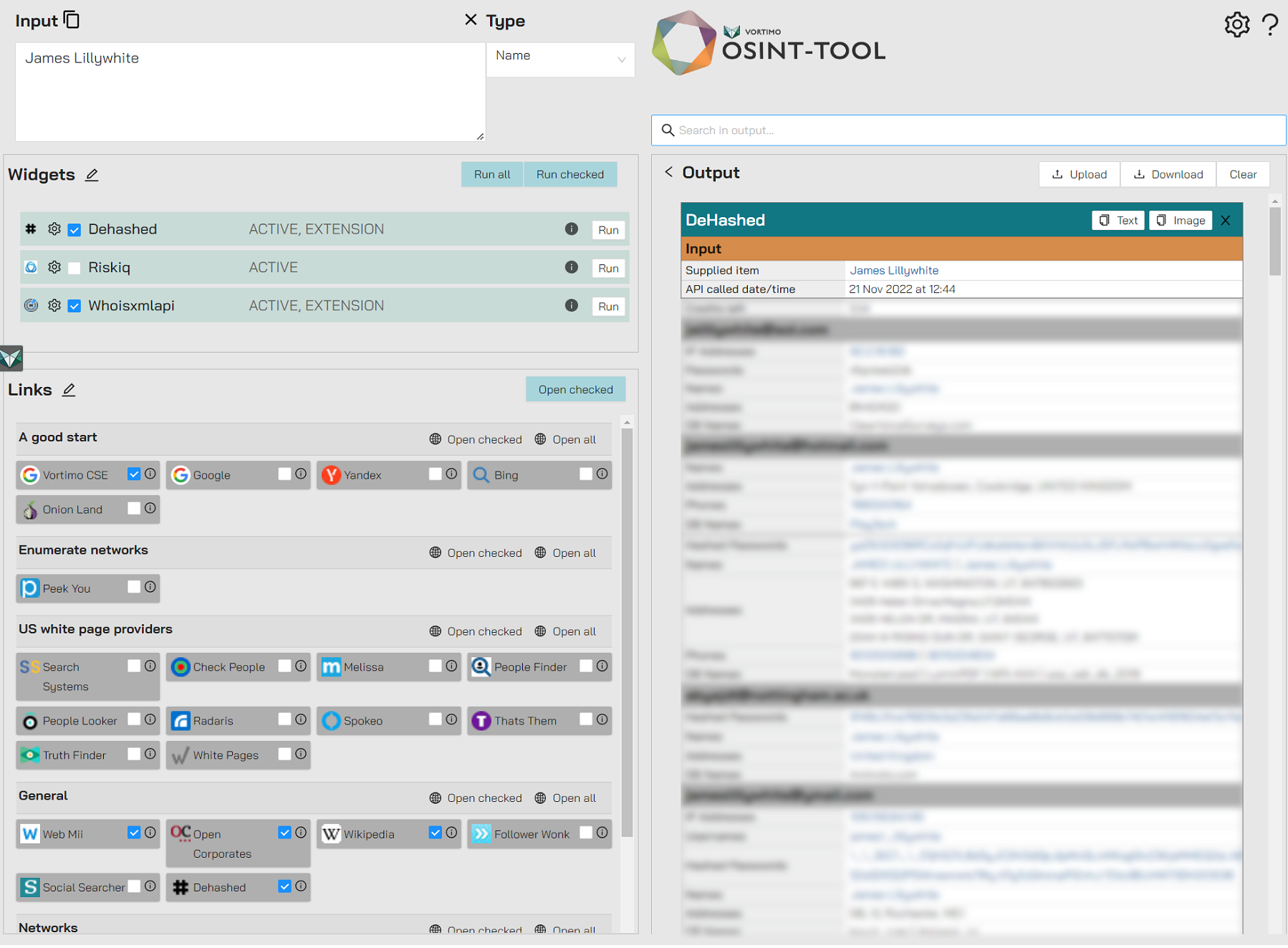Viewport: 1288px width, 948px height.
Task: Click the Search in output field
Action: pyautogui.click(x=969, y=130)
